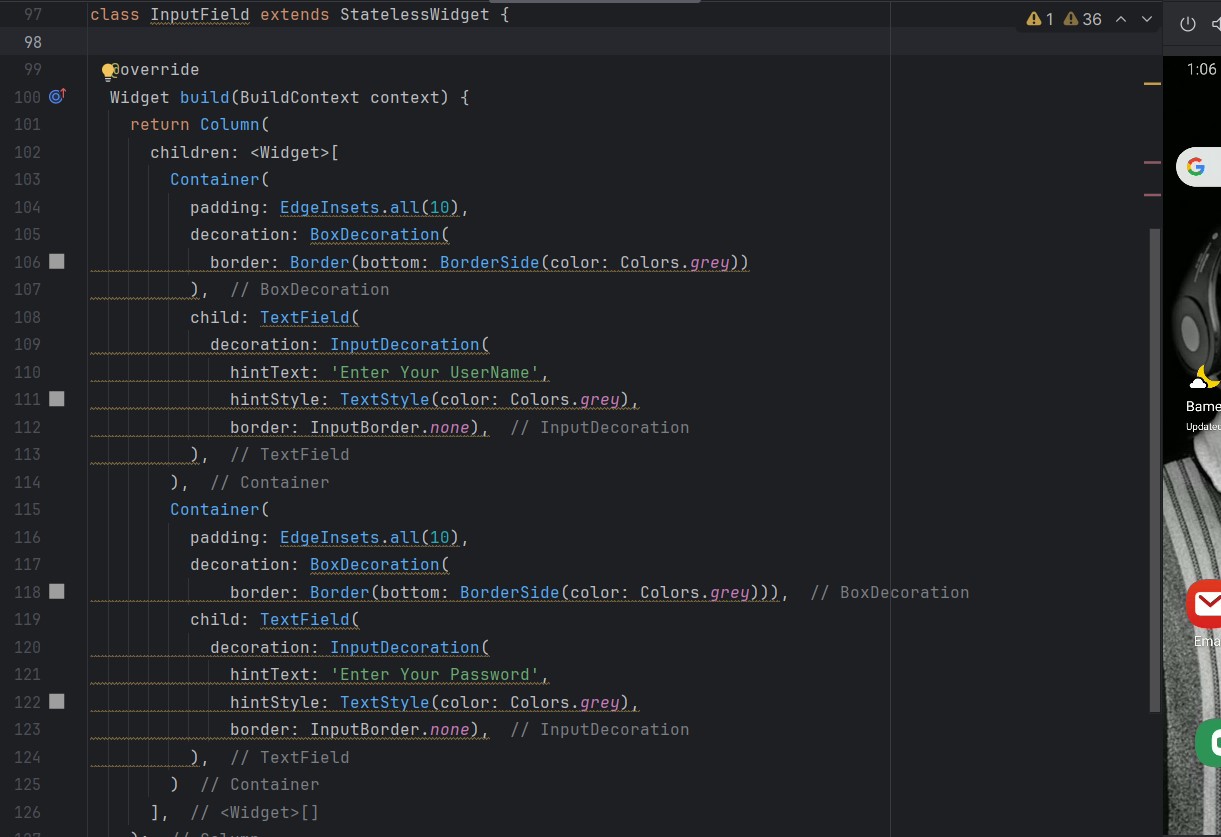The height and width of the screenshot is (837, 1221).
Task: Click the editor vertical scrollbar thumb
Action: [x=1156, y=470]
